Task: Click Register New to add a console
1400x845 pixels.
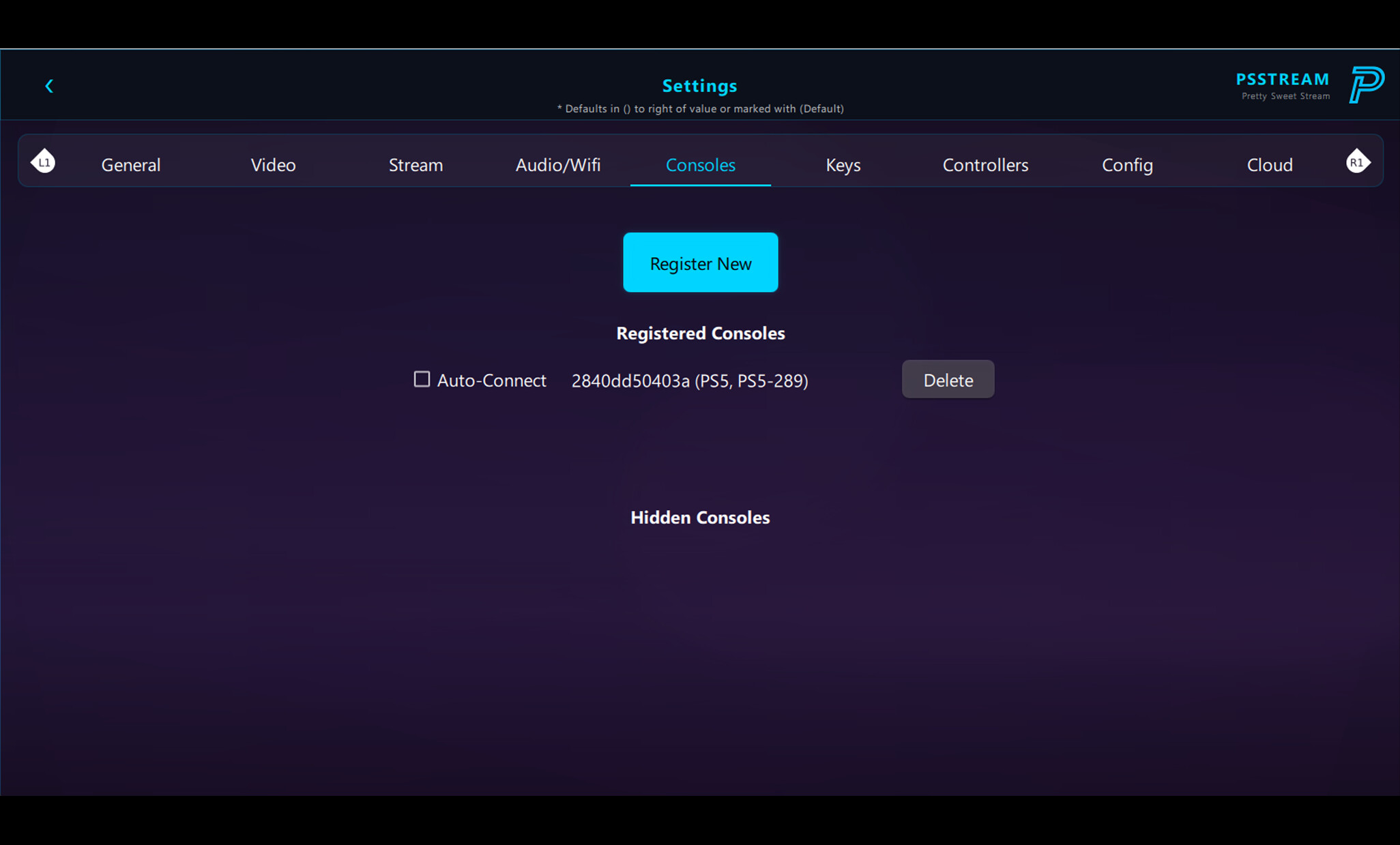Action: tap(700, 263)
